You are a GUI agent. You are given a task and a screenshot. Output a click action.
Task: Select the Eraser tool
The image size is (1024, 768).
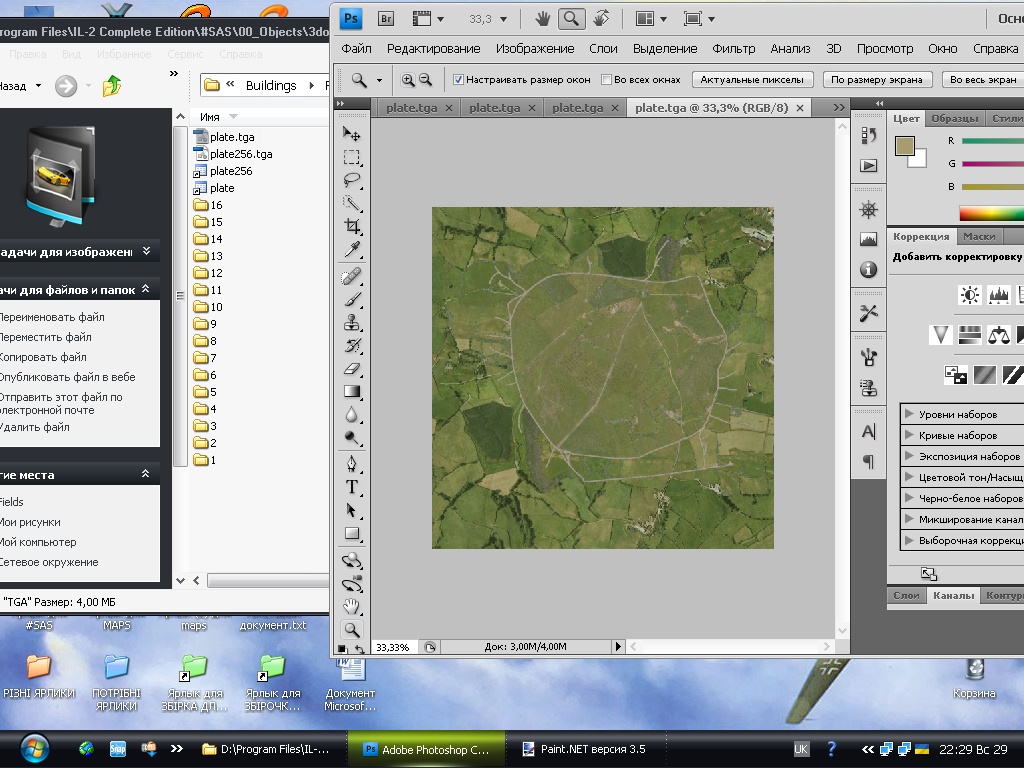click(351, 369)
